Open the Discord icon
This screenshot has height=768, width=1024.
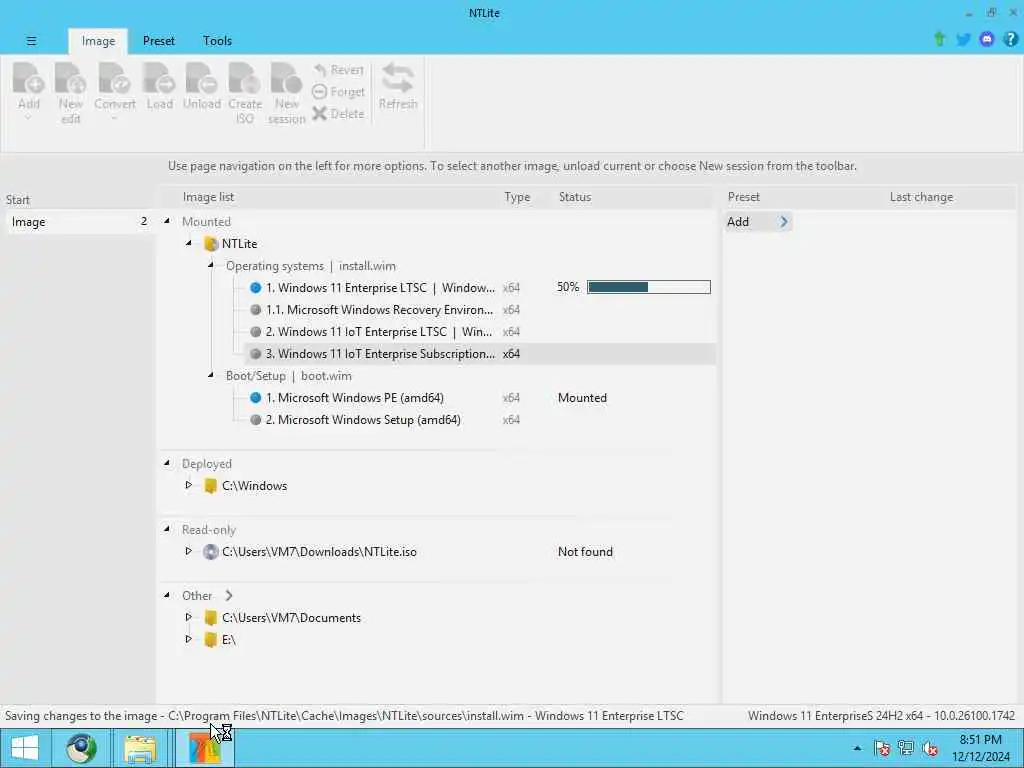pos(987,40)
